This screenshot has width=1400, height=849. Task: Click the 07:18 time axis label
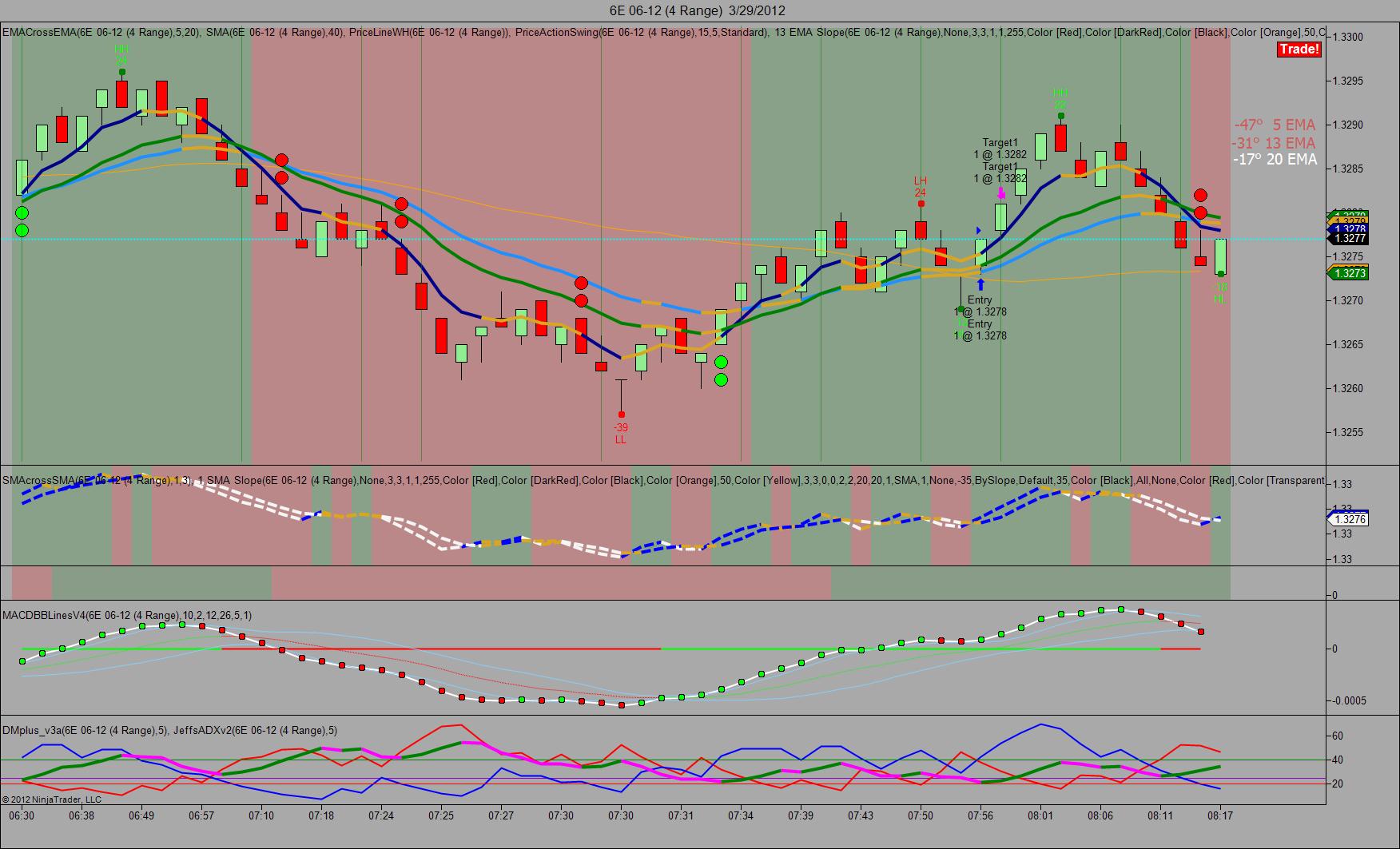pyautogui.click(x=321, y=815)
